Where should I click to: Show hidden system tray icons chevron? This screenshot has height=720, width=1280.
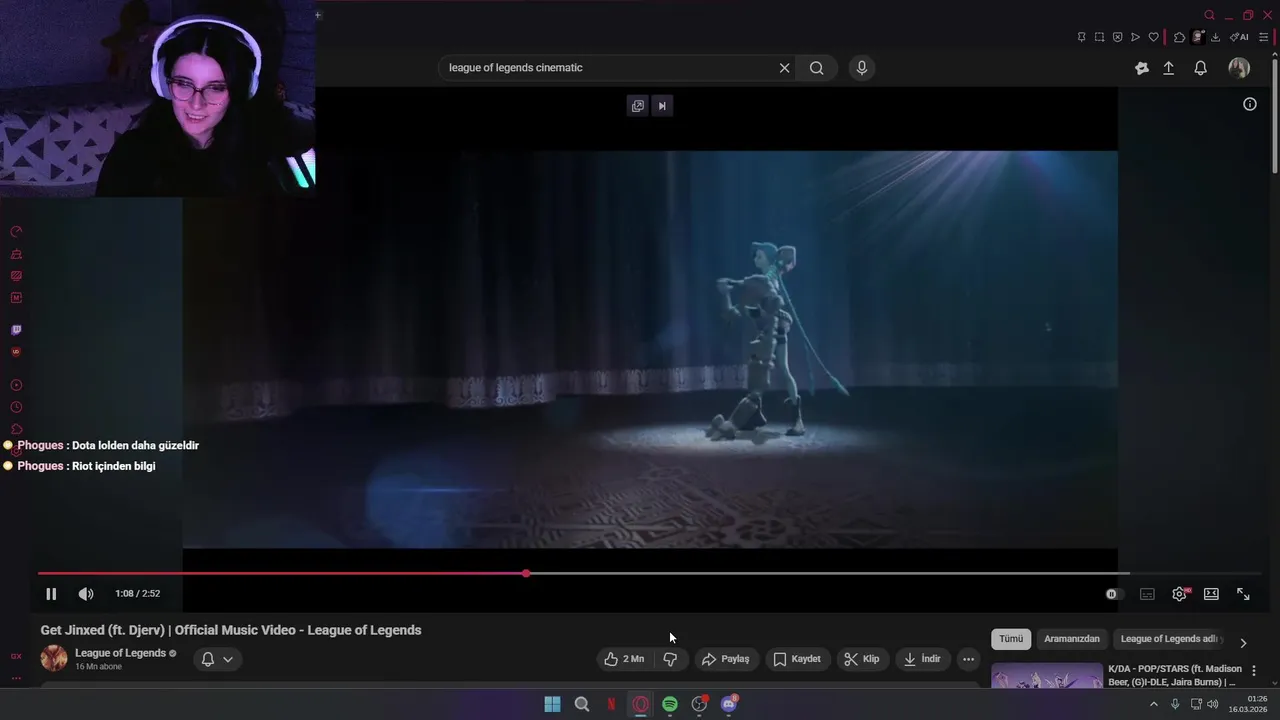pos(1154,704)
